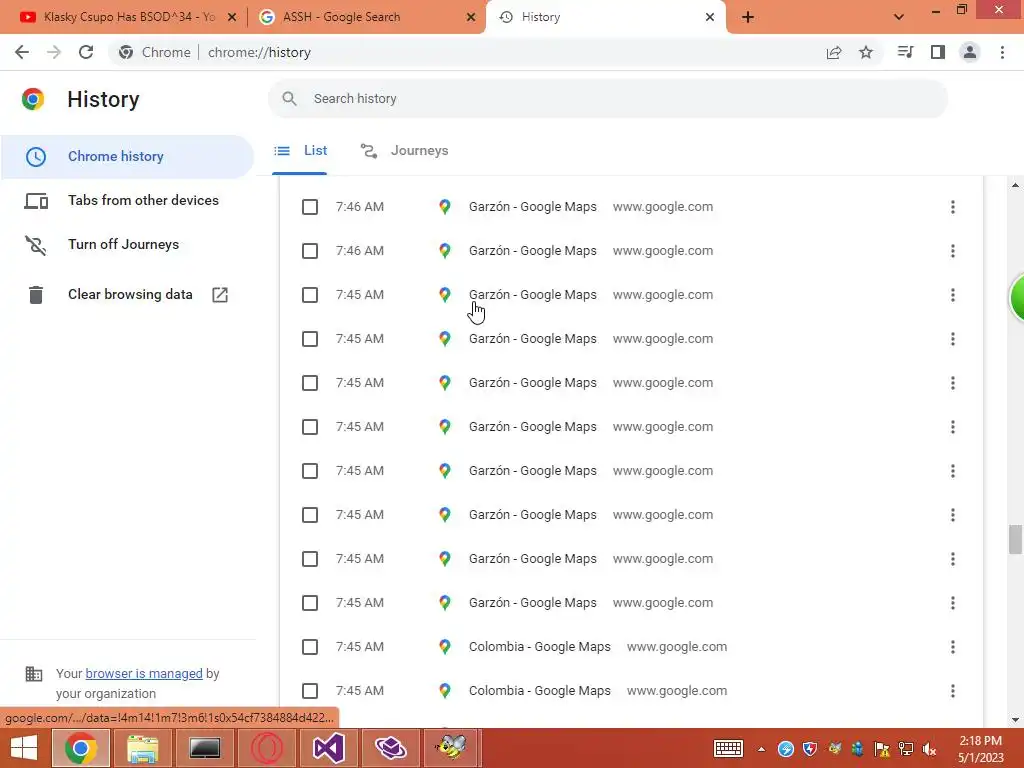Image resolution: width=1024 pixels, height=768 pixels.
Task: Click the browser forward arrow
Action: coord(54,52)
